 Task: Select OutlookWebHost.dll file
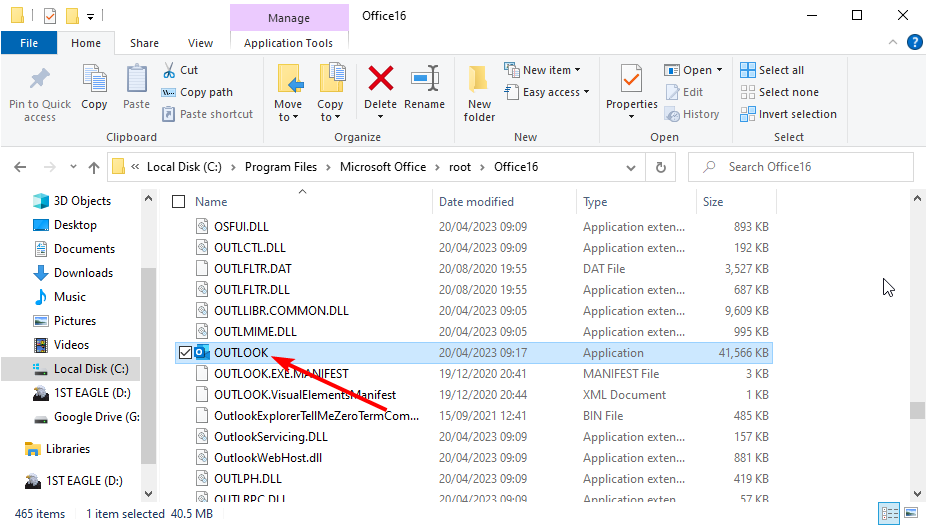(x=268, y=457)
